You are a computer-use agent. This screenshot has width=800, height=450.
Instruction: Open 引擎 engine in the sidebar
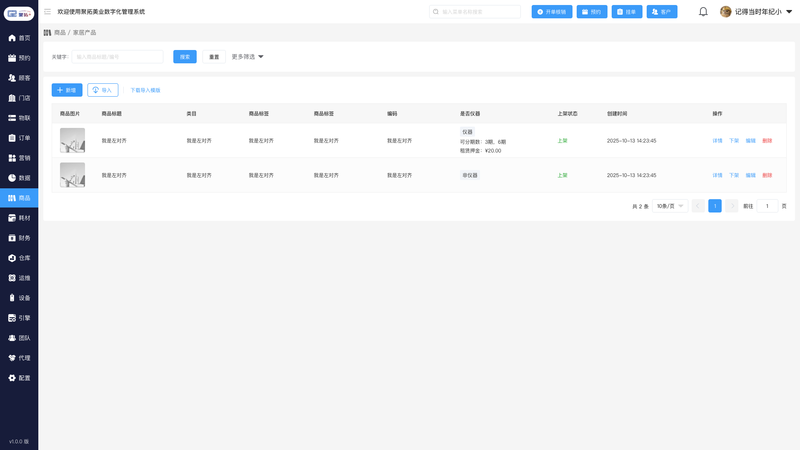tap(19, 318)
